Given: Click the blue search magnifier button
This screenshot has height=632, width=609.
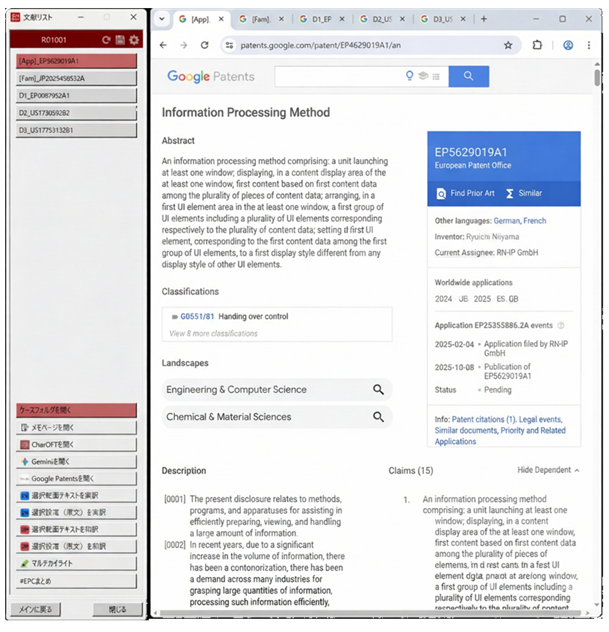Looking at the screenshot, I should pyautogui.click(x=468, y=76).
